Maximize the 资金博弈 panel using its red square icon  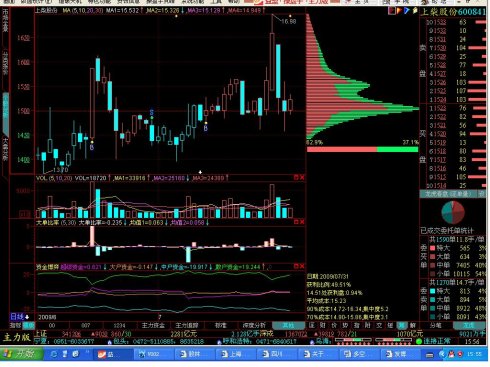[296, 266]
